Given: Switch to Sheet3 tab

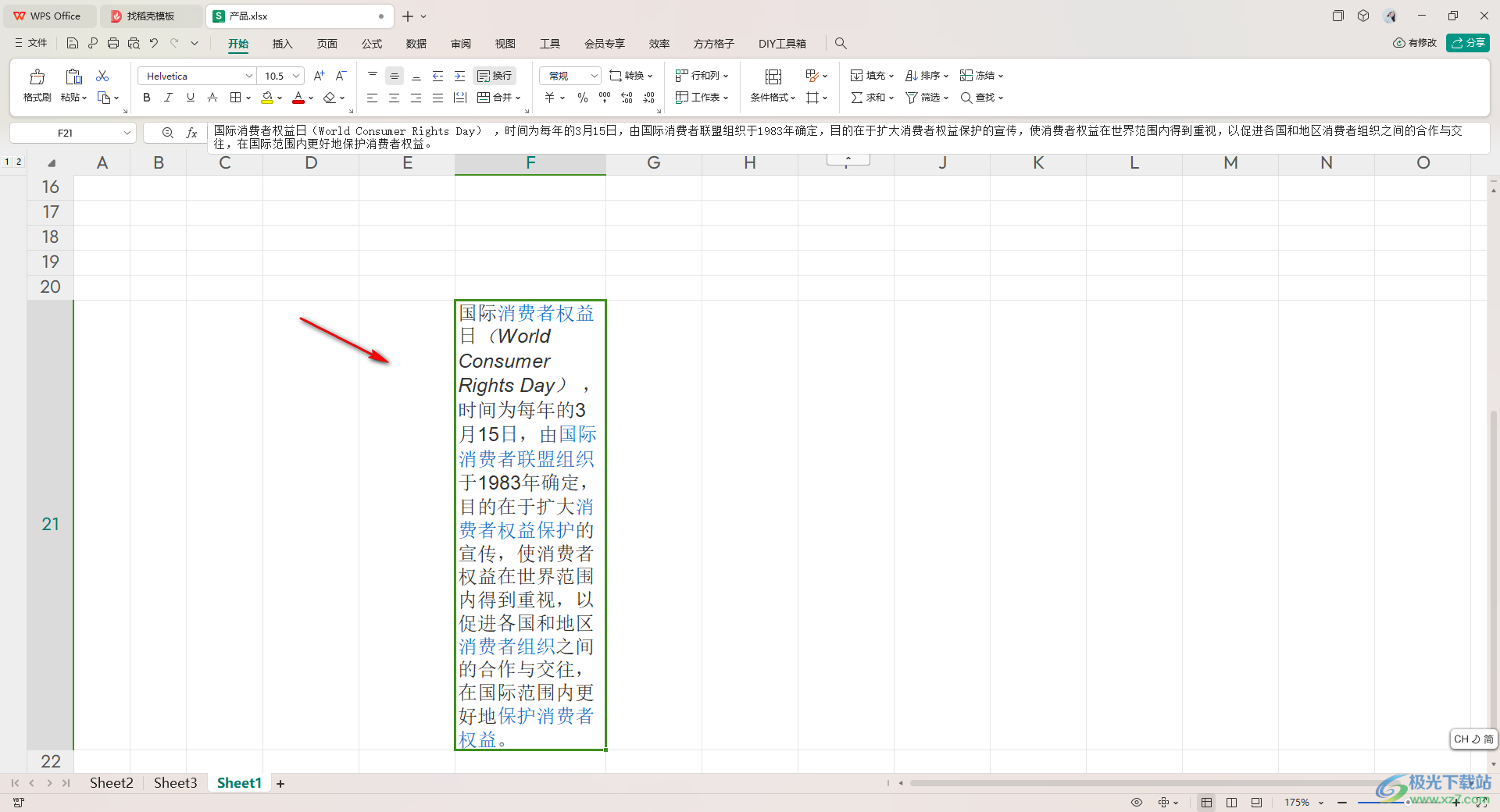Looking at the screenshot, I should click(175, 783).
